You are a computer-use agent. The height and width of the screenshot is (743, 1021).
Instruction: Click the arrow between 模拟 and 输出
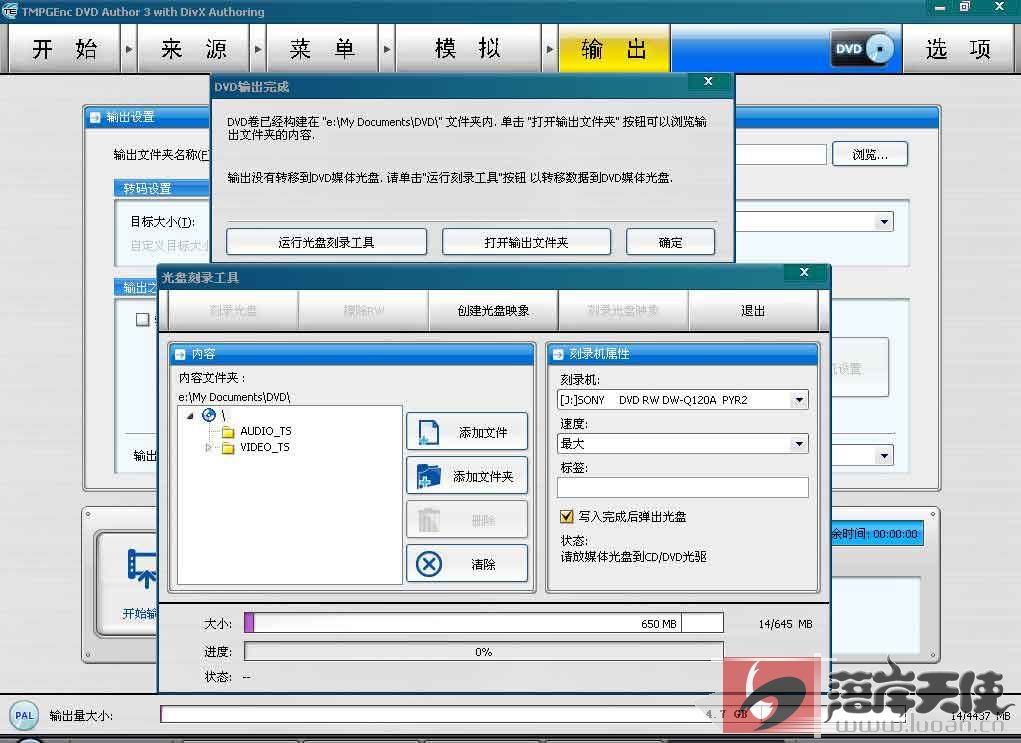[x=550, y=49]
